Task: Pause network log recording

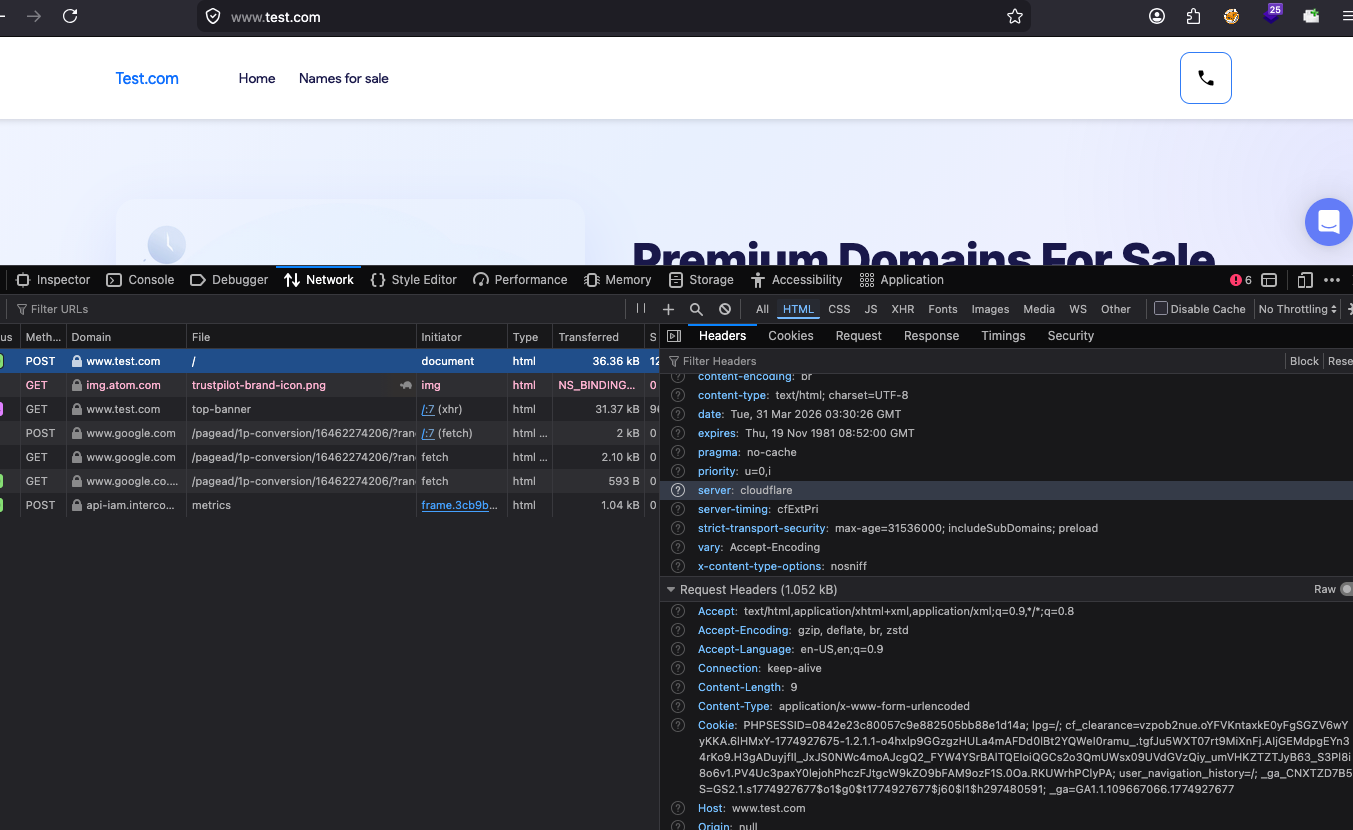Action: pyautogui.click(x=641, y=309)
